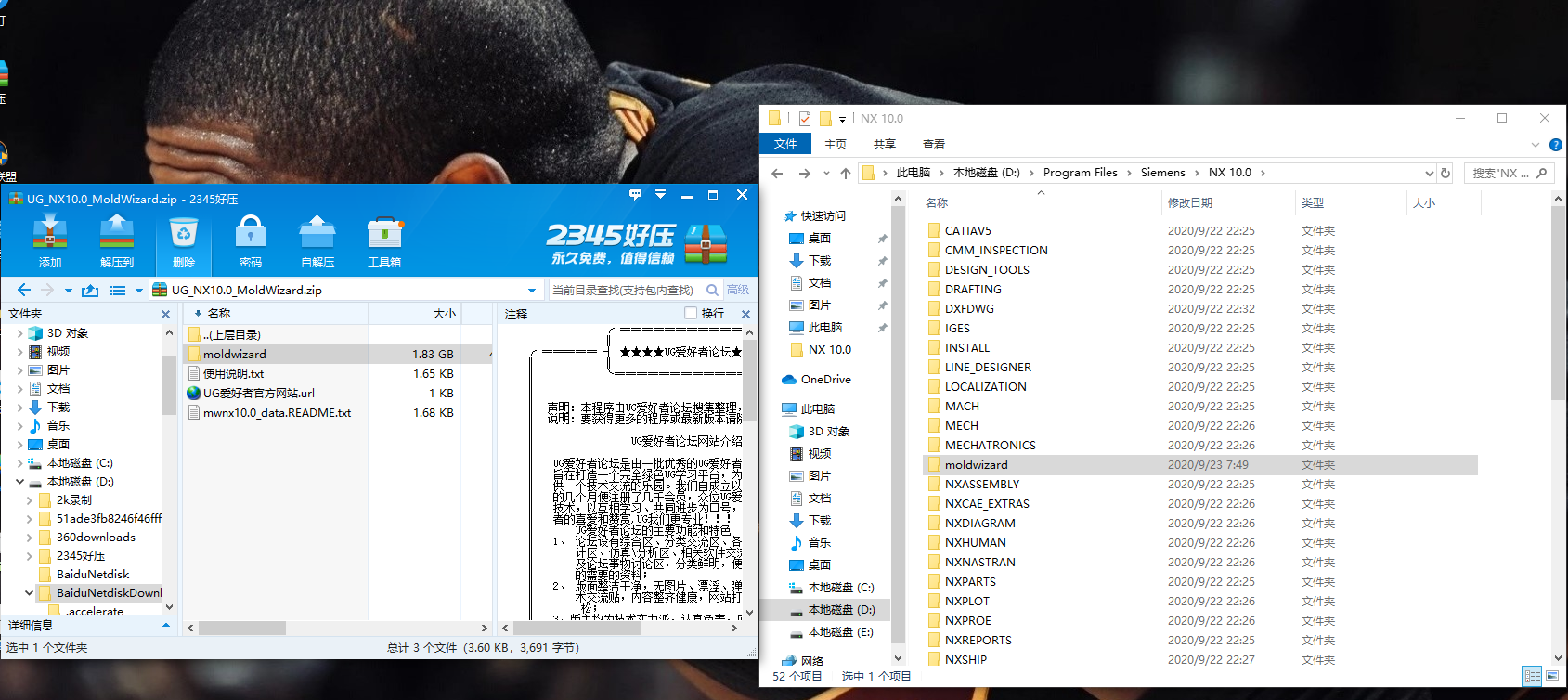The height and width of the screenshot is (700, 1568).
Task: Open the 主页 ribbon tab
Action: click(836, 144)
